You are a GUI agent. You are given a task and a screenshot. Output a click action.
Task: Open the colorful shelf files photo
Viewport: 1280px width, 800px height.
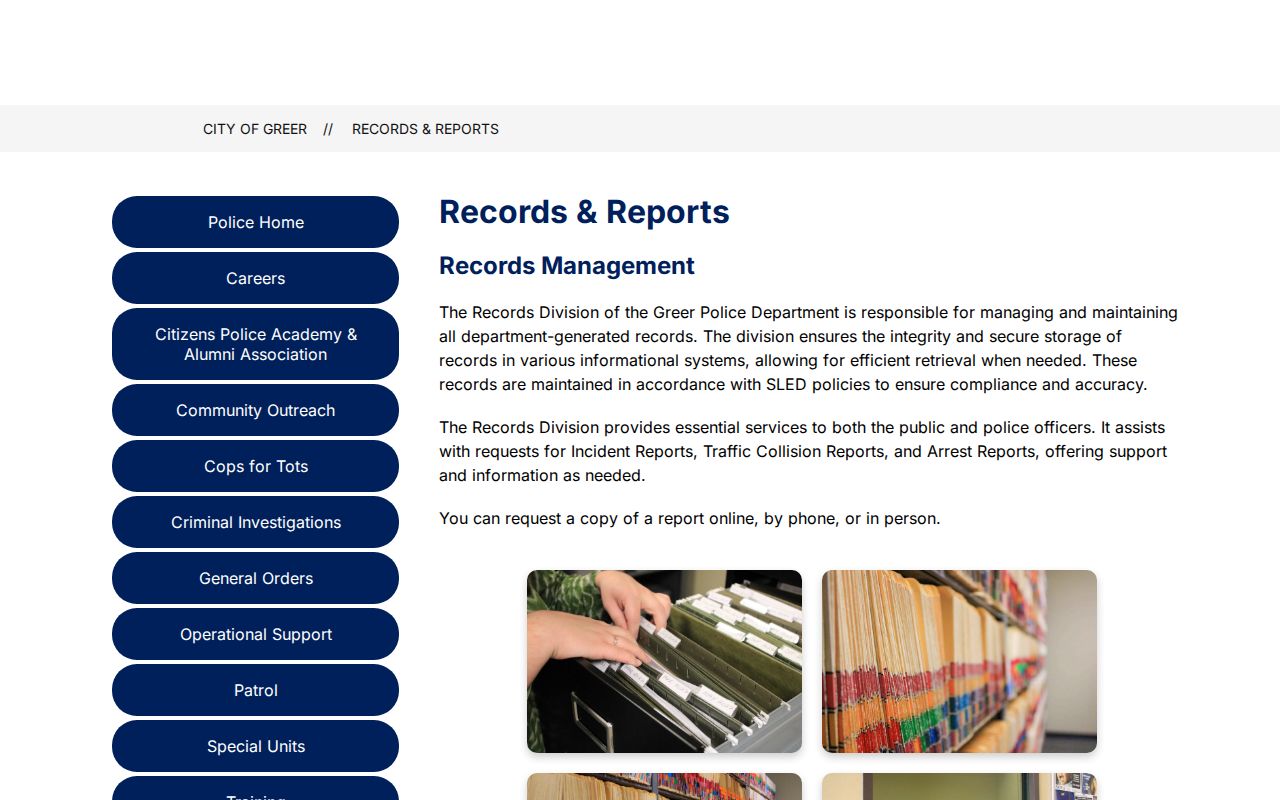959,661
